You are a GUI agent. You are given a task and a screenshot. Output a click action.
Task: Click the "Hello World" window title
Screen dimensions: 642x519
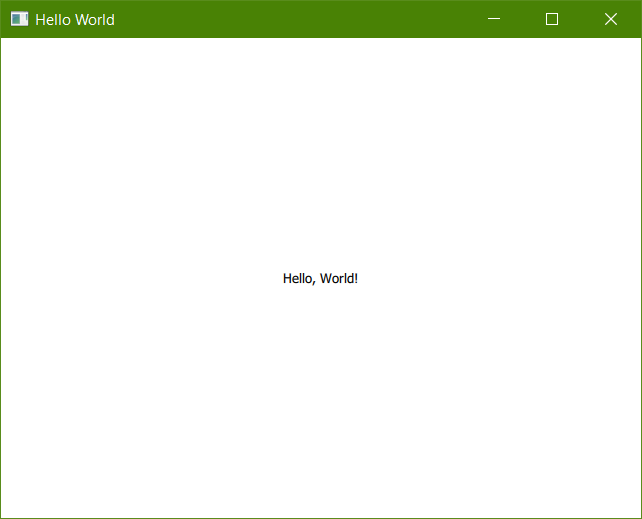[x=75, y=20]
